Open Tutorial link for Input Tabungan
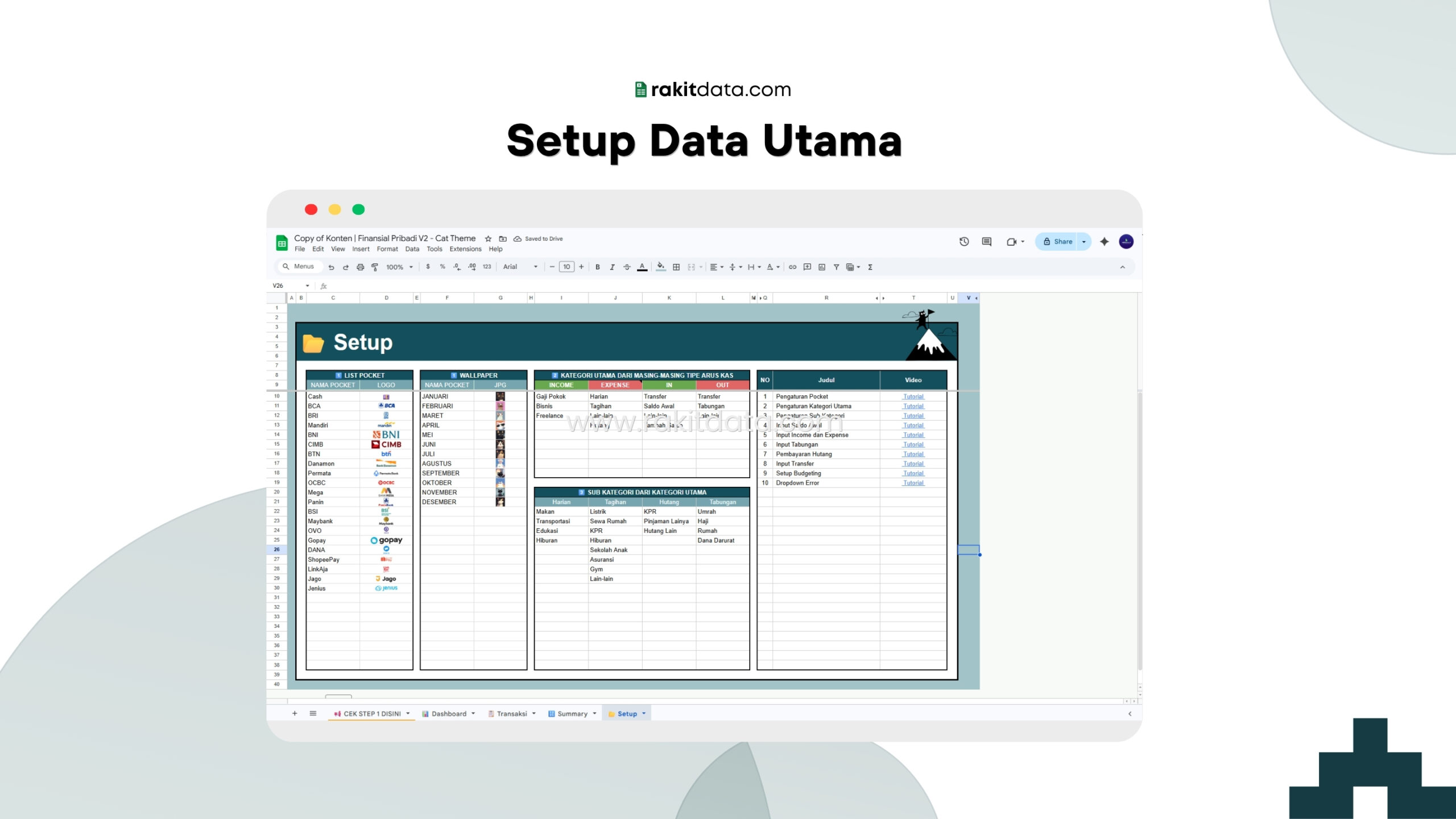This screenshot has height=819, width=1456. click(913, 445)
